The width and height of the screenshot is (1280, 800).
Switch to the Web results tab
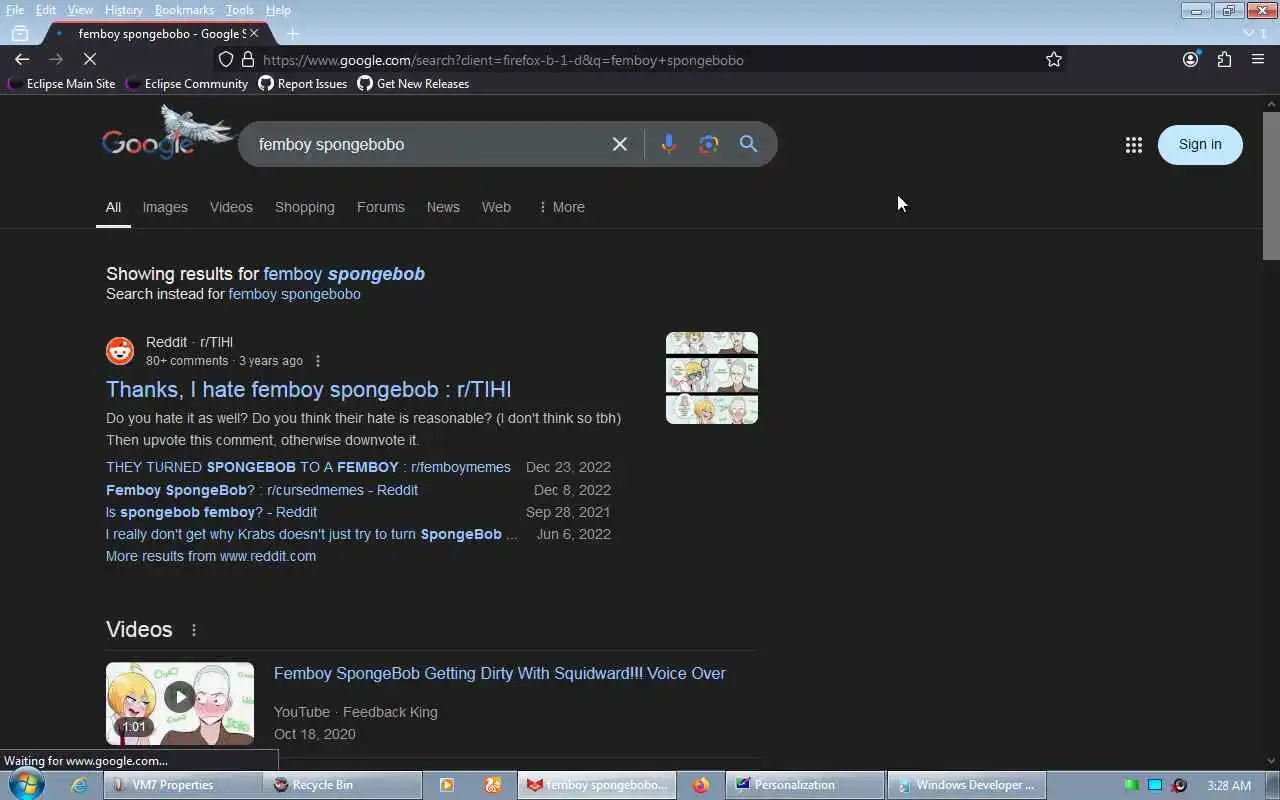point(496,207)
